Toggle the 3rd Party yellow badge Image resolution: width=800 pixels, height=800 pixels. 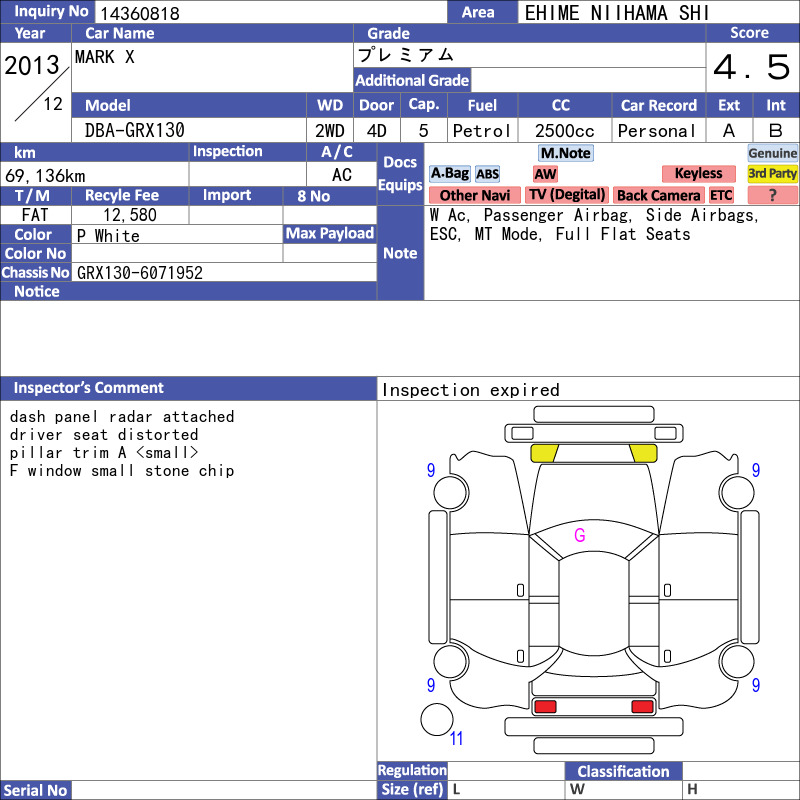[772, 173]
